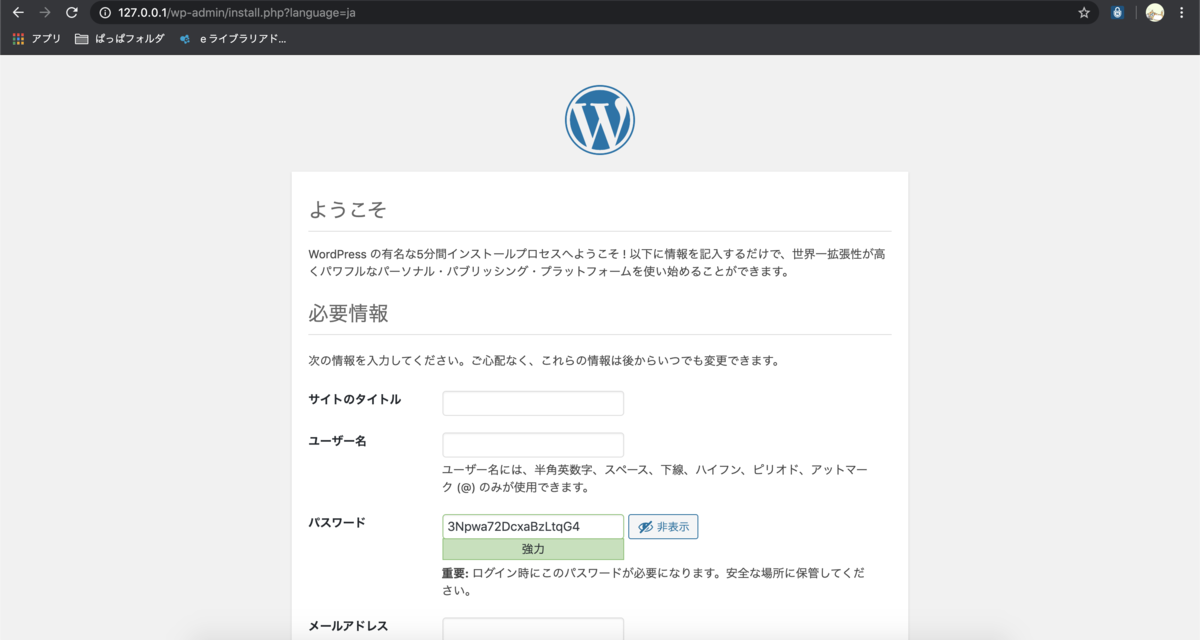Click the サイトのタイトル label

pos(355,400)
